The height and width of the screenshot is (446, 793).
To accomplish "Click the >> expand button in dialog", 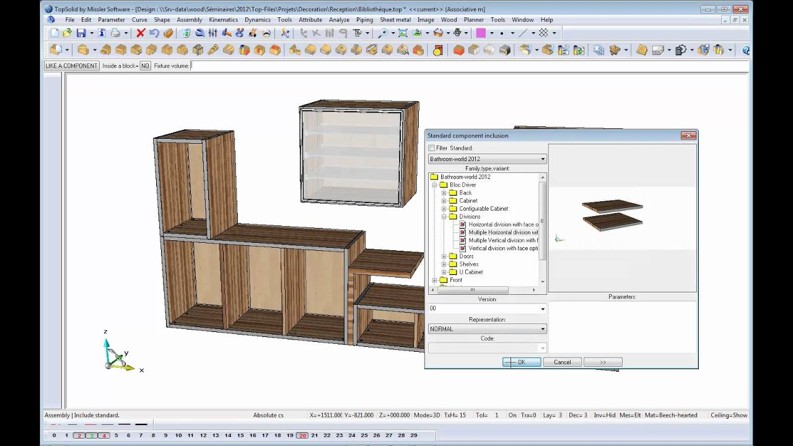I will pos(603,362).
